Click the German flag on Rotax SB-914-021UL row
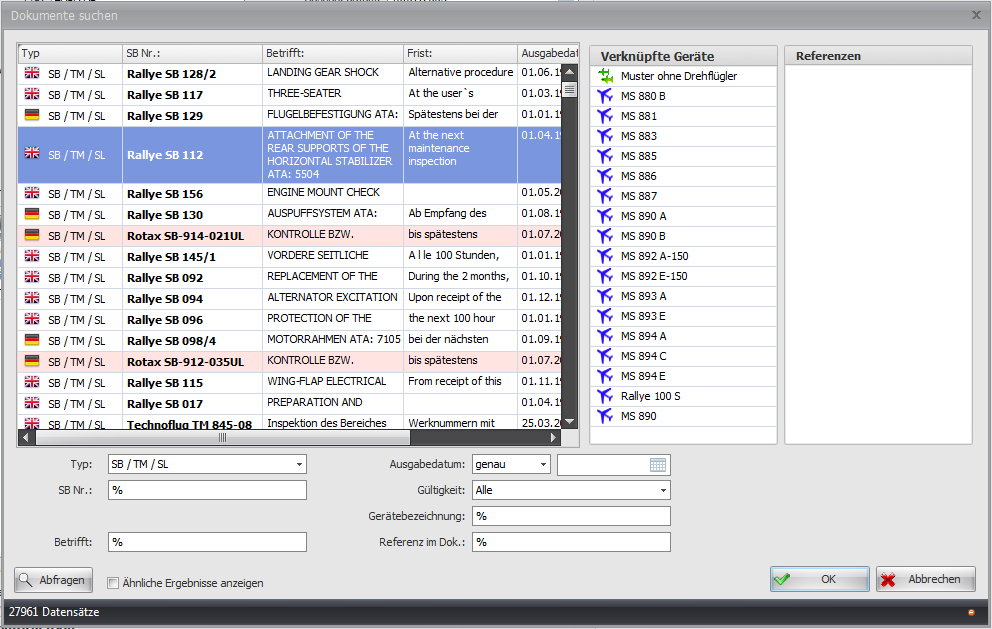Image resolution: width=992 pixels, height=629 pixels. 32,235
